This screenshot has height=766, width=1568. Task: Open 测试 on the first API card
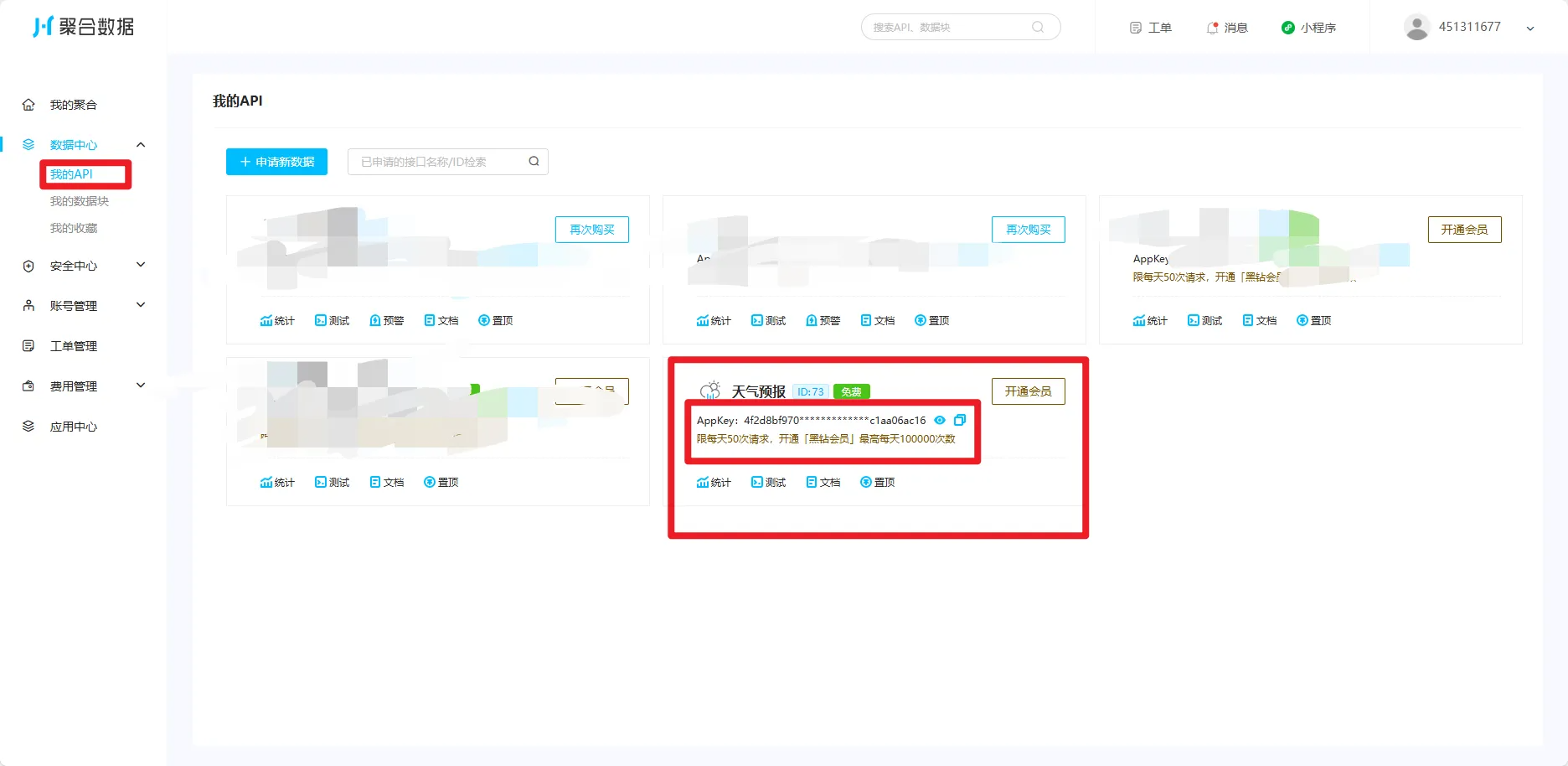click(x=332, y=320)
